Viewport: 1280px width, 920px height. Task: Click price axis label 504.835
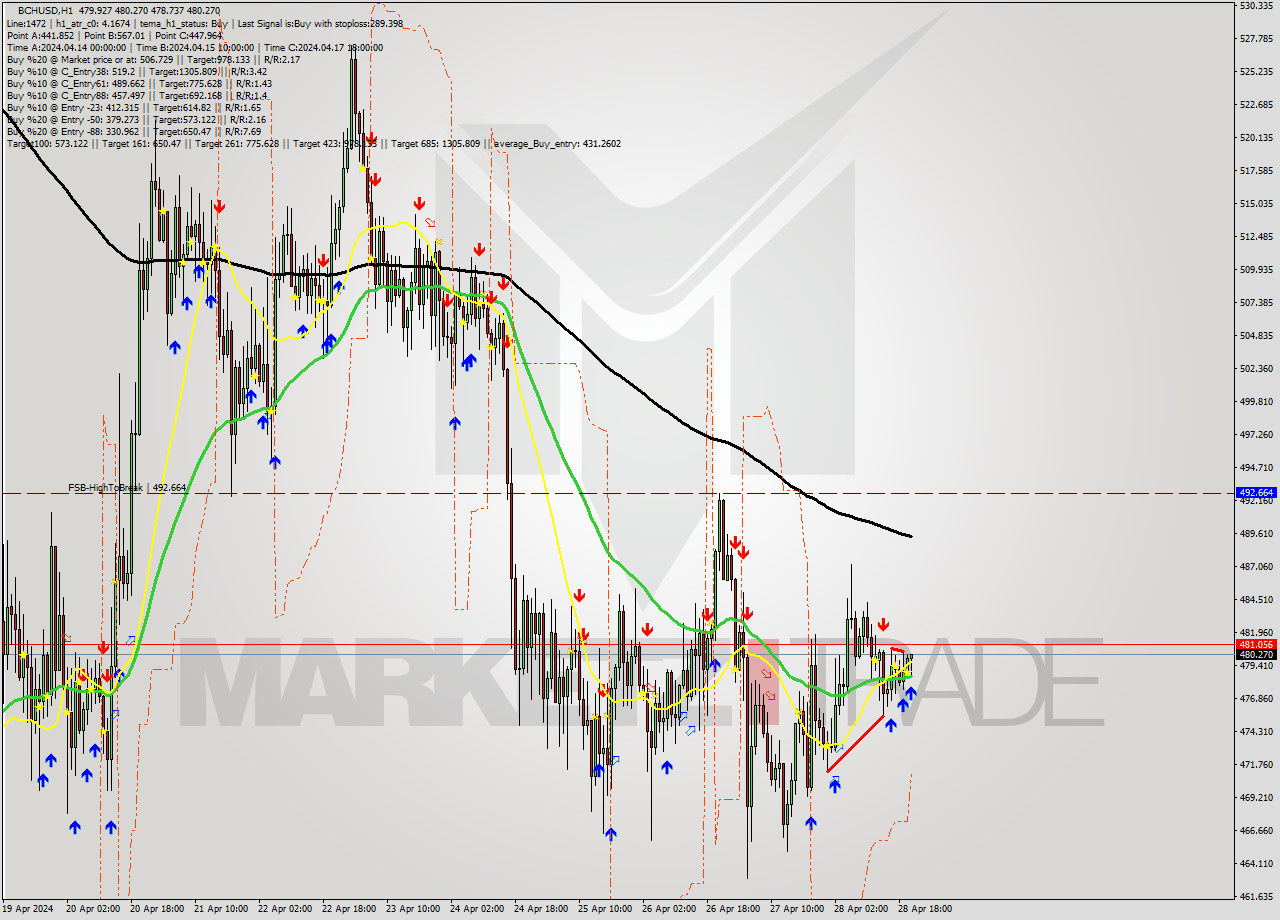(x=1255, y=335)
